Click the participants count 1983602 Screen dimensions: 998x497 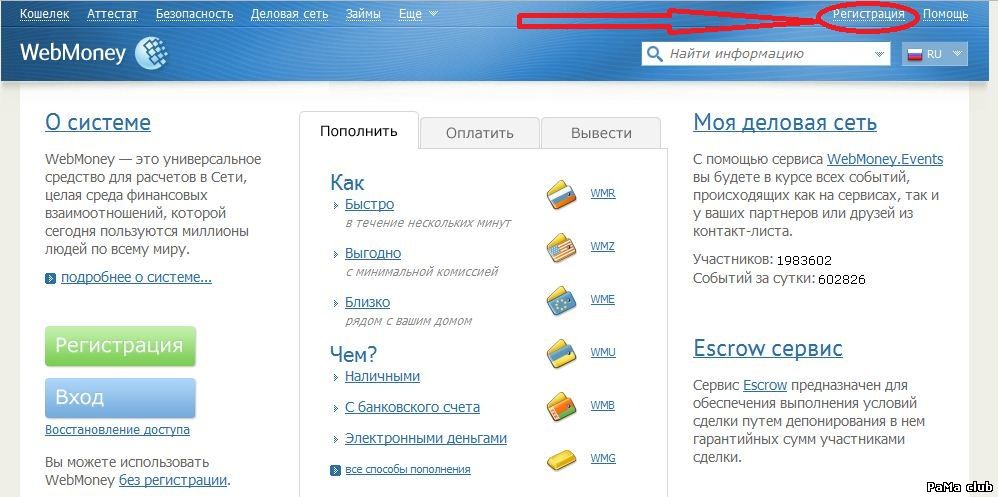[x=804, y=260]
